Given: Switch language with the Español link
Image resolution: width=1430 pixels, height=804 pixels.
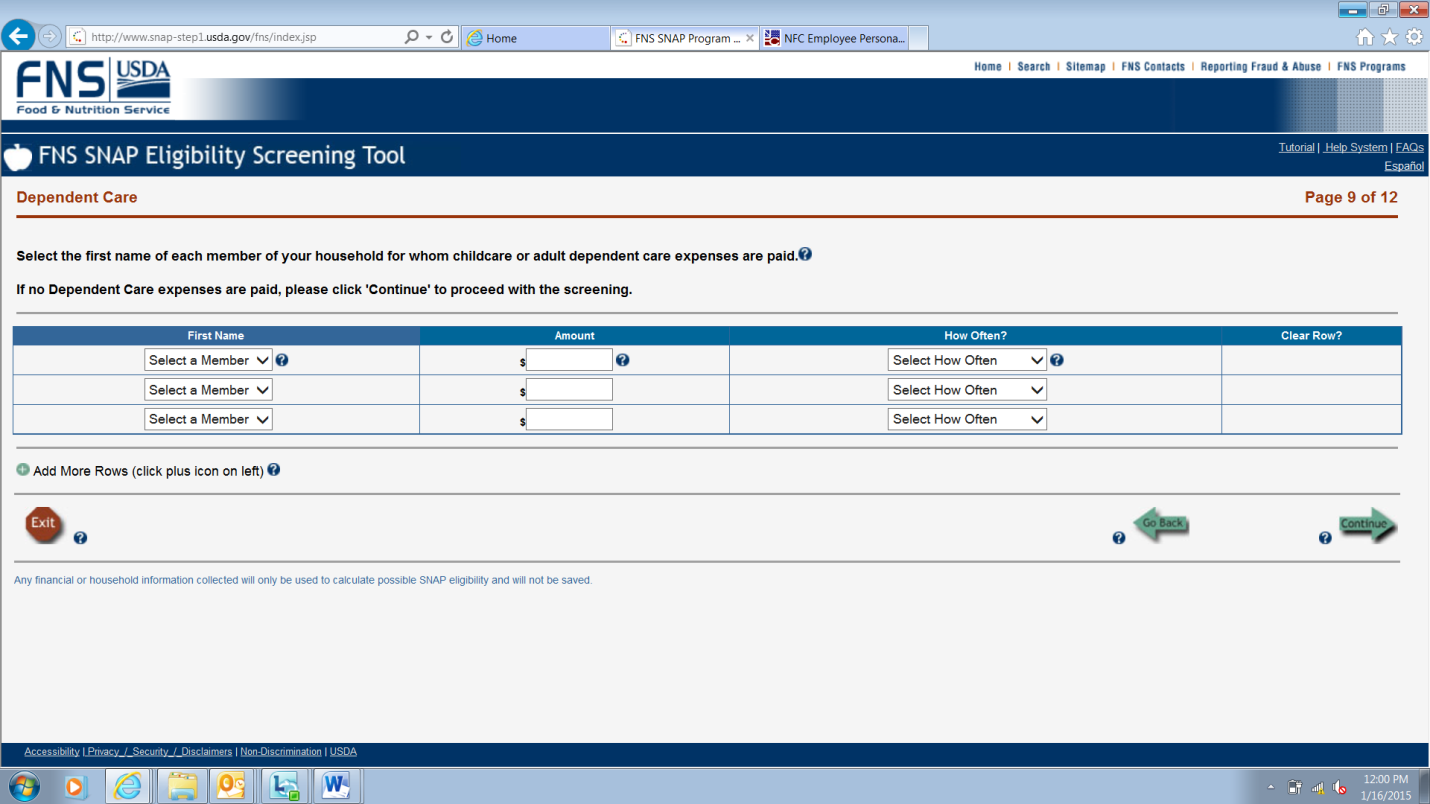Looking at the screenshot, I should click(1404, 166).
